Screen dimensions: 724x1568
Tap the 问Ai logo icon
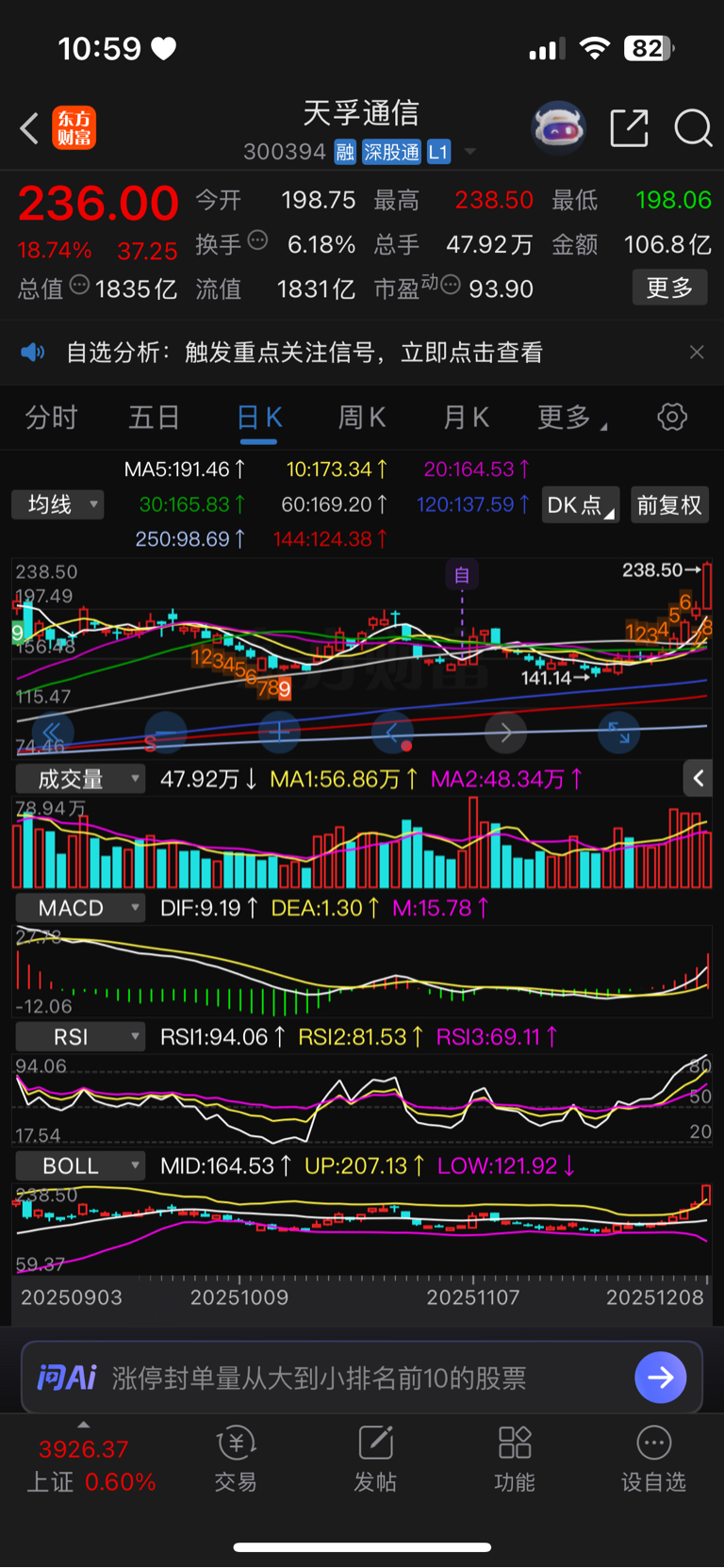(67, 1378)
